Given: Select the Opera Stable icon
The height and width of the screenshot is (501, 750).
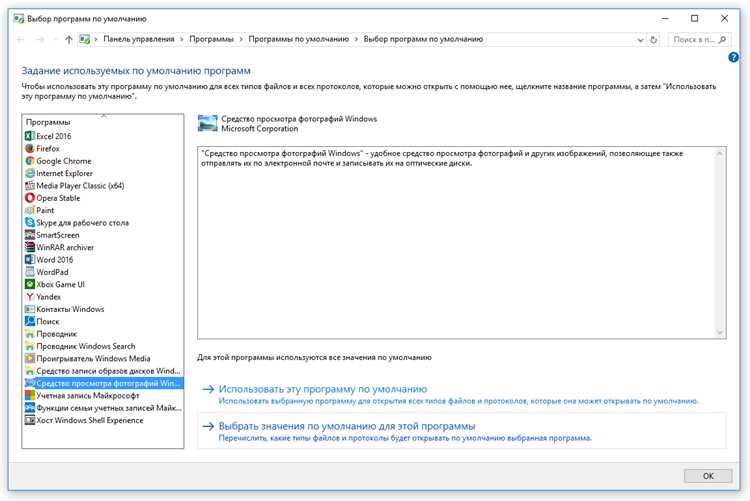Looking at the screenshot, I should [30, 198].
